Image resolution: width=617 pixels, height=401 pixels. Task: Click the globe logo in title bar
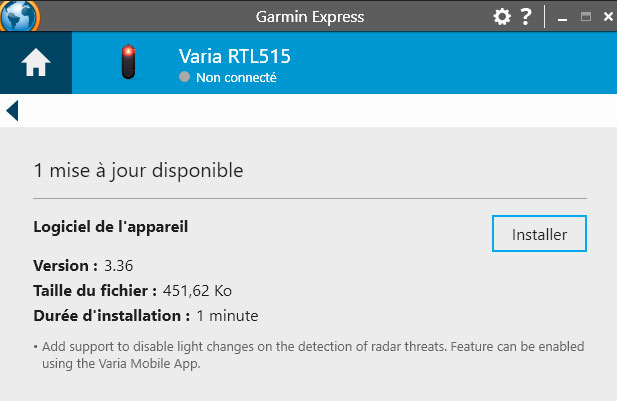[x=19, y=16]
